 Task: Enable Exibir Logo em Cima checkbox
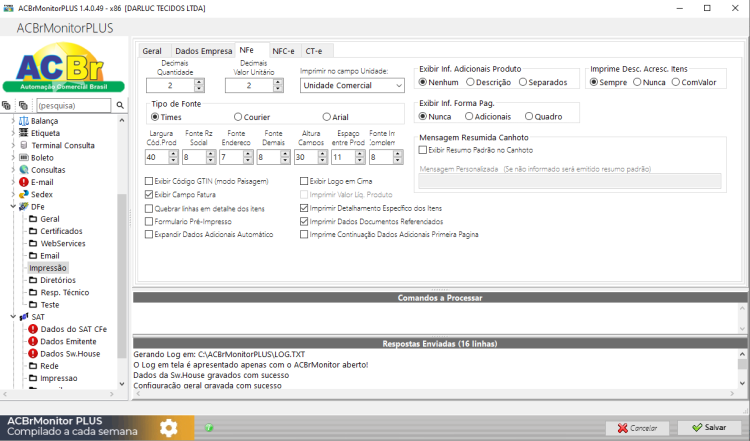pos(304,181)
